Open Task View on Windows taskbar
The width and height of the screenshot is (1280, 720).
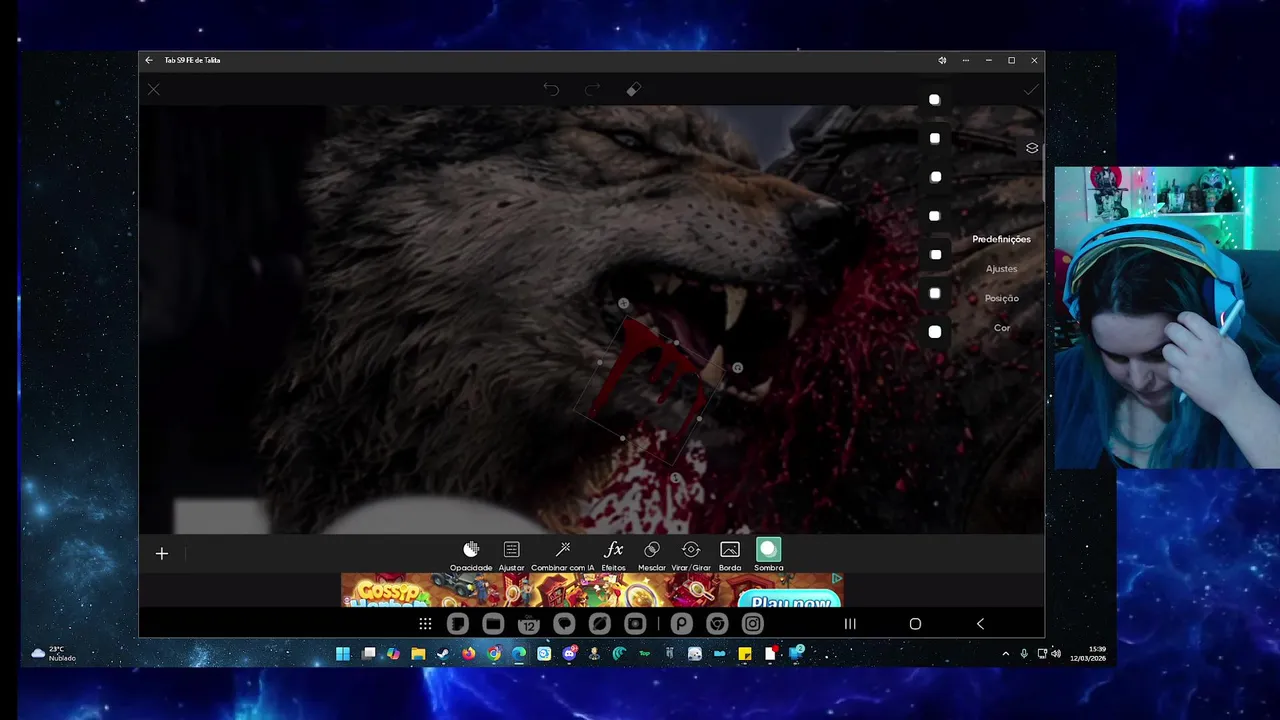(x=369, y=654)
